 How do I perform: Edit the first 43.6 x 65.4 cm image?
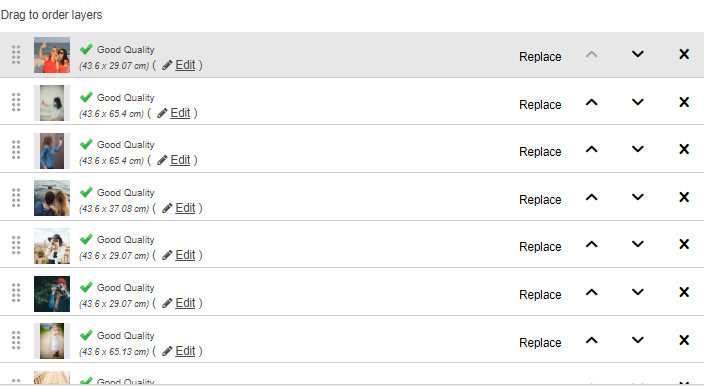coord(180,113)
